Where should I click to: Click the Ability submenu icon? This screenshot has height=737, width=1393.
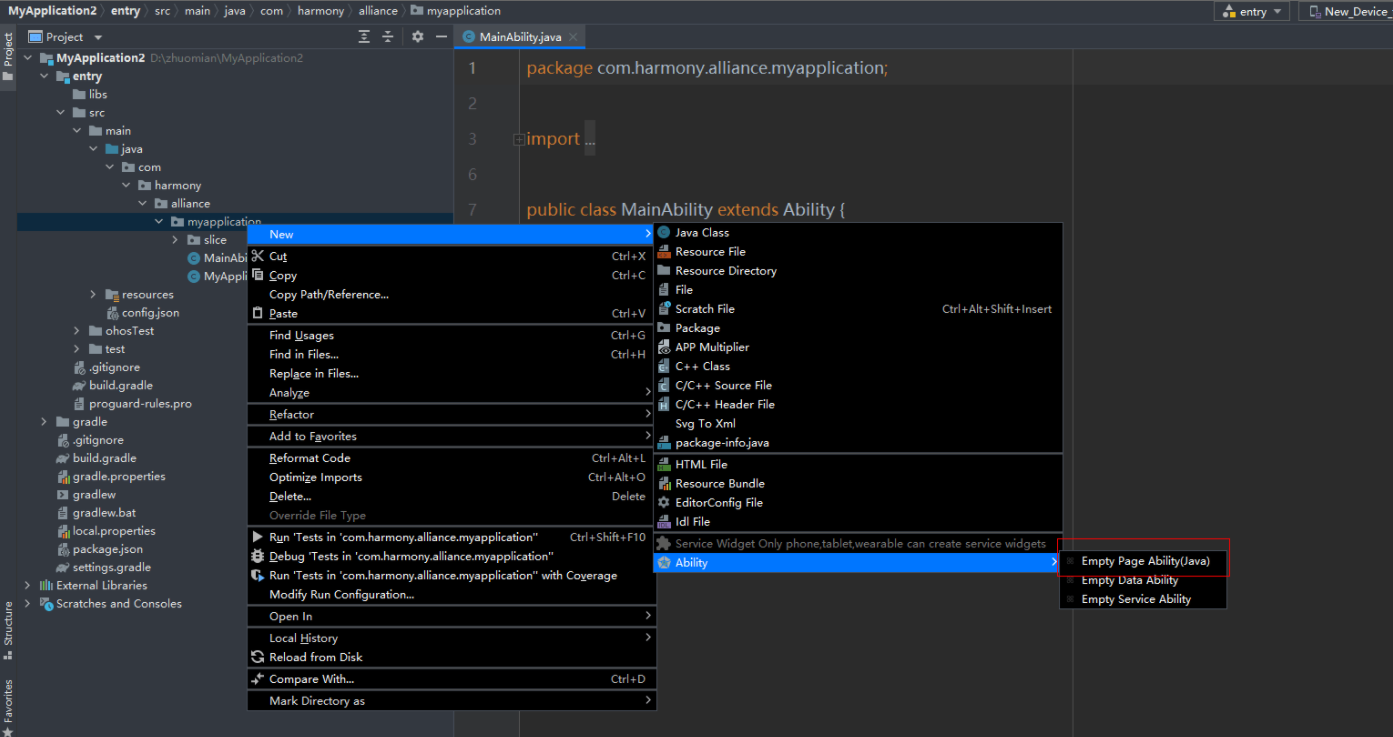pos(664,562)
